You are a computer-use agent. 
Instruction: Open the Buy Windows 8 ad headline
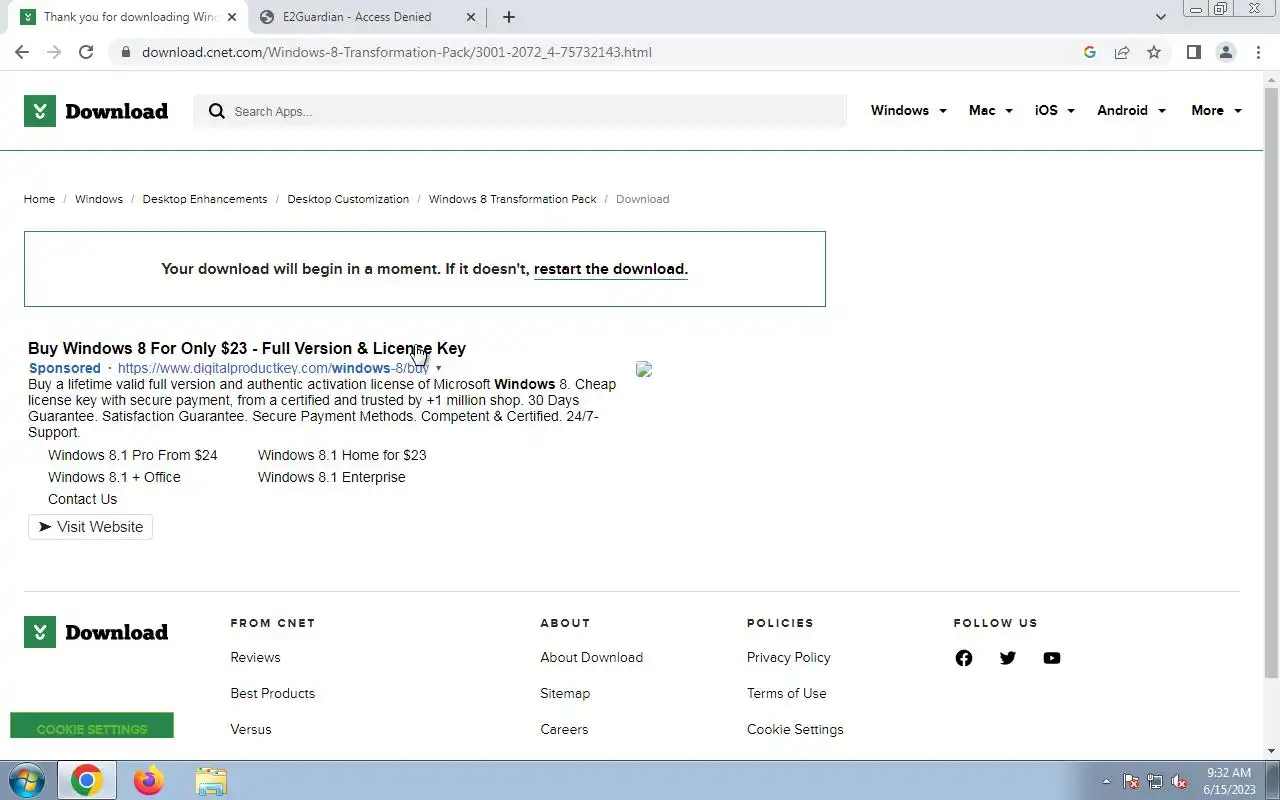point(247,348)
